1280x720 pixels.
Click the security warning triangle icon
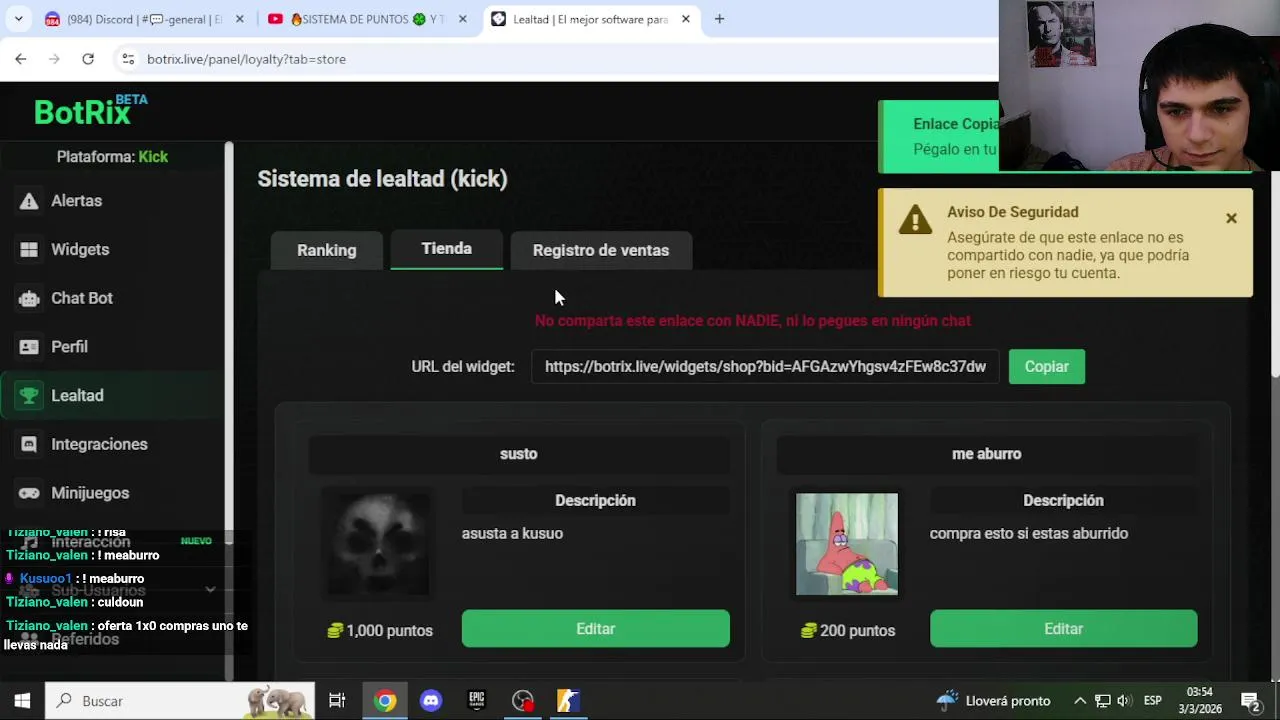pyautogui.click(x=915, y=219)
